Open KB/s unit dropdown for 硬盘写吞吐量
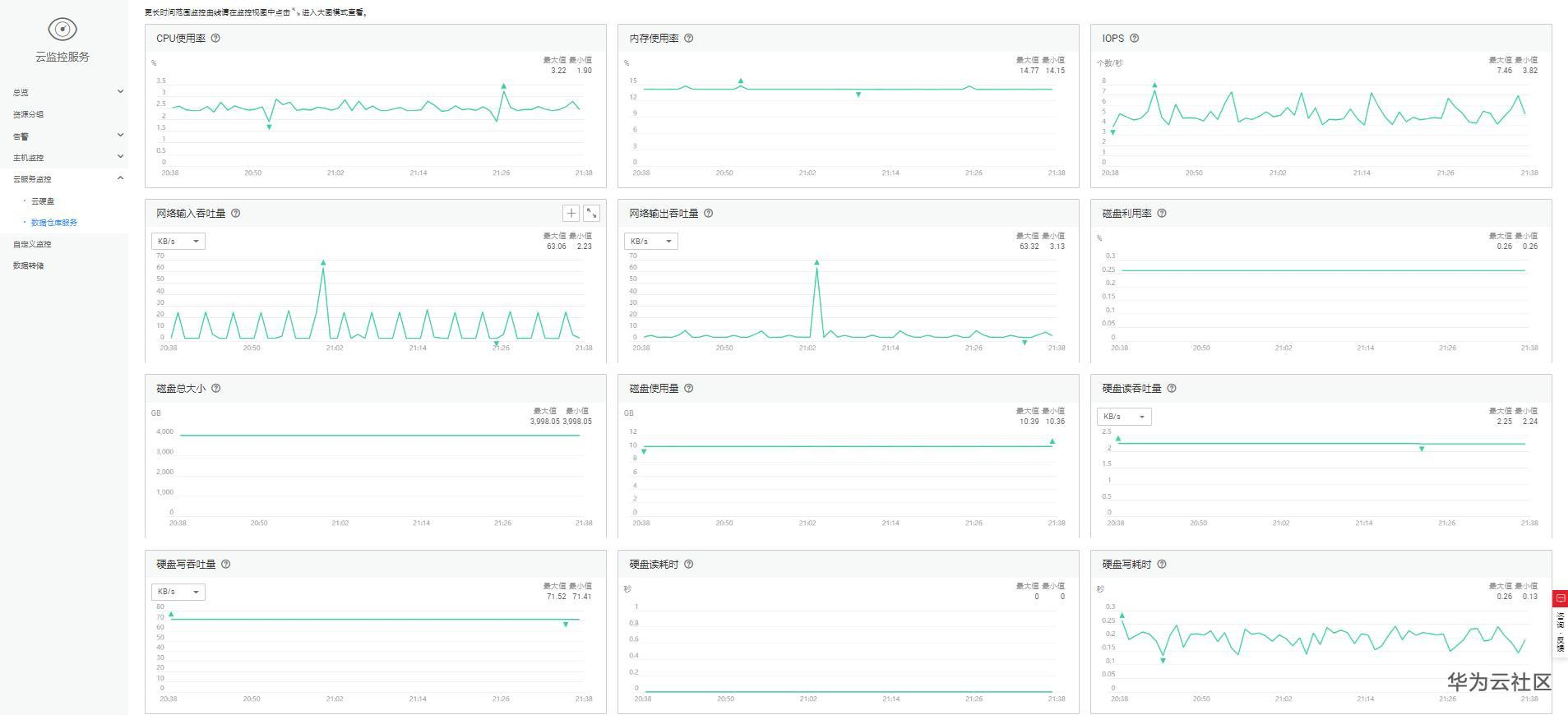 click(x=178, y=592)
